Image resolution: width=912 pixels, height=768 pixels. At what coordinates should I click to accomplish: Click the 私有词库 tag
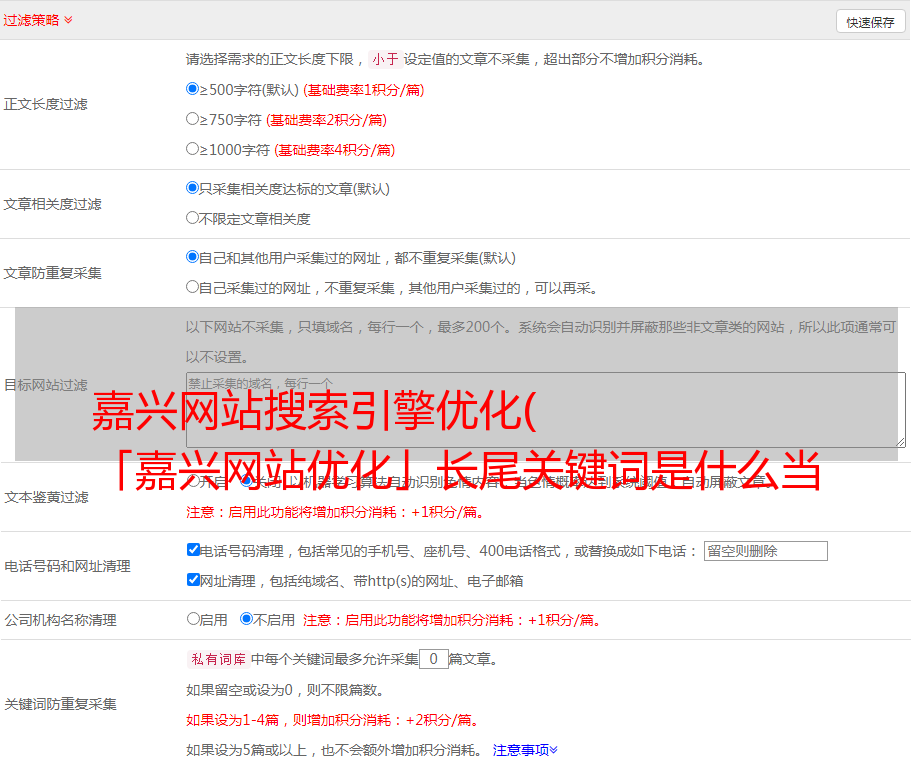click(x=219, y=659)
